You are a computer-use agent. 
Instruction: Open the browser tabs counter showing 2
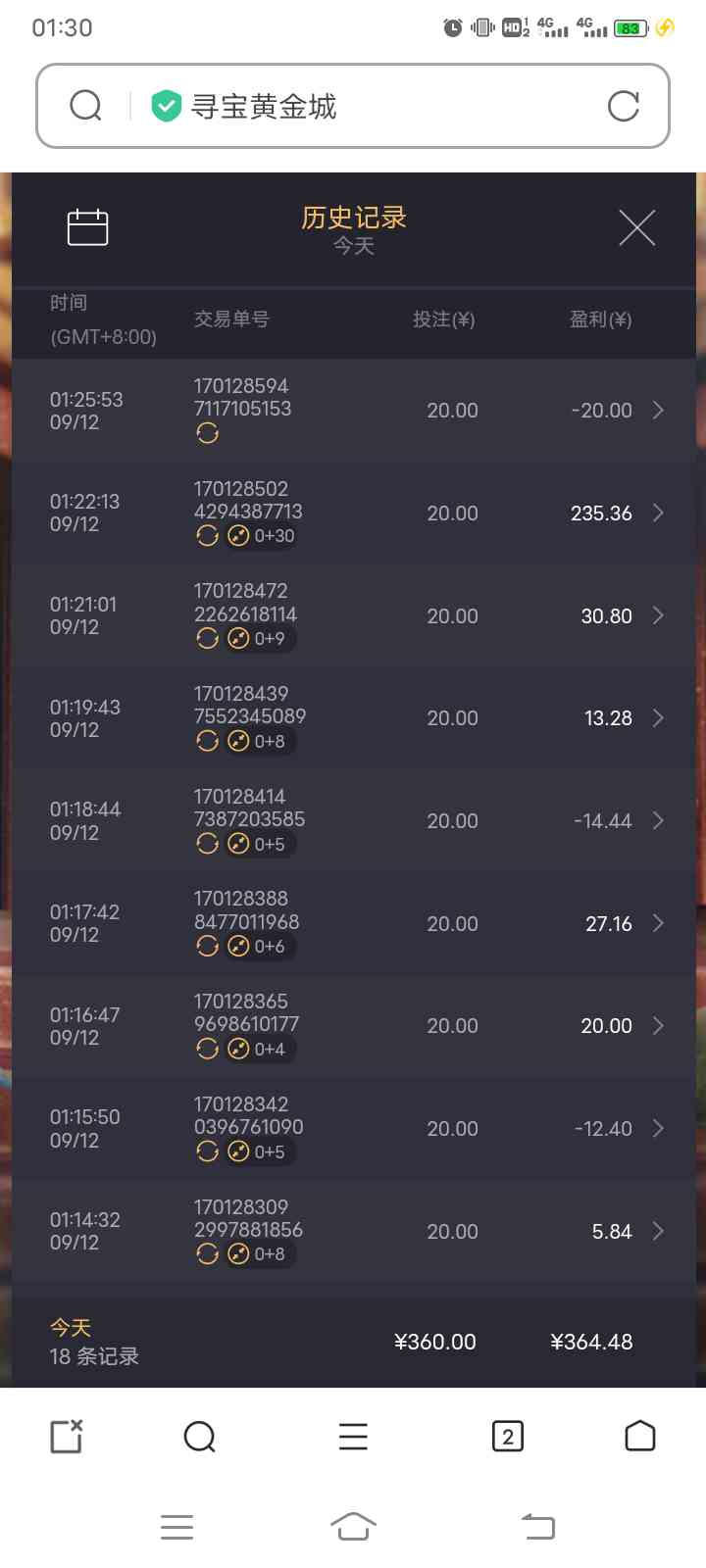[507, 1437]
